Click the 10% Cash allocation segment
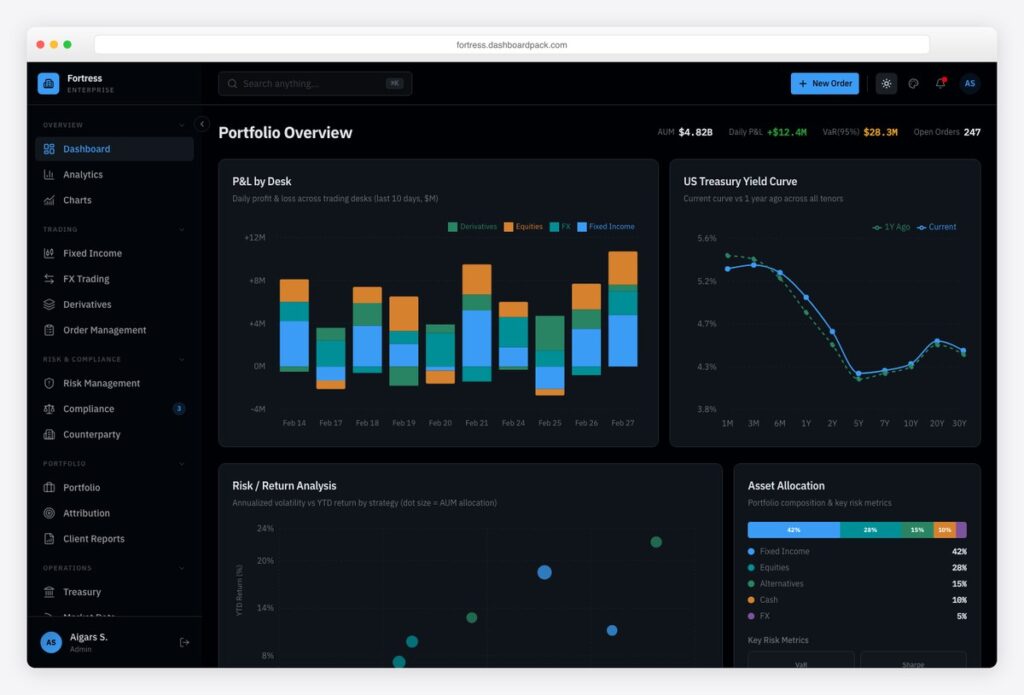The height and width of the screenshot is (695, 1024). click(x=945, y=530)
